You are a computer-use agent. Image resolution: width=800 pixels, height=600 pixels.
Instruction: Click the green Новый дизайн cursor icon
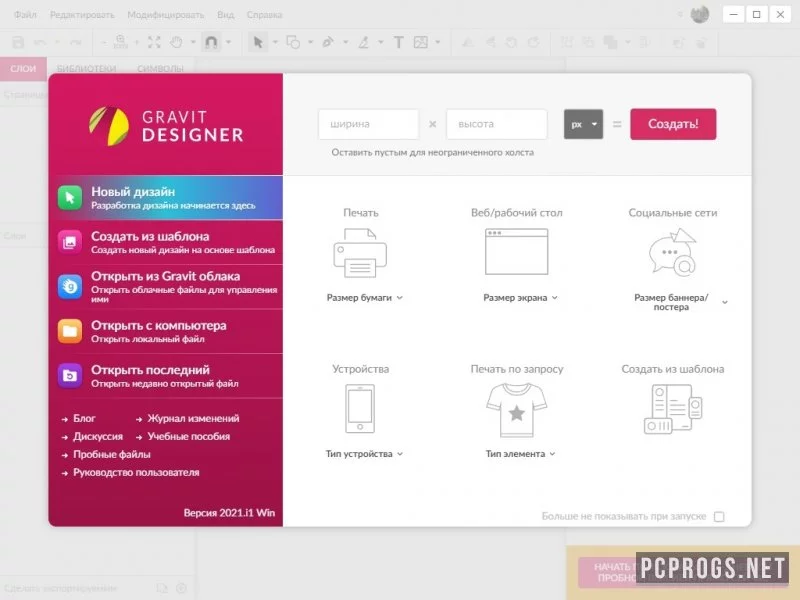[x=70, y=198]
